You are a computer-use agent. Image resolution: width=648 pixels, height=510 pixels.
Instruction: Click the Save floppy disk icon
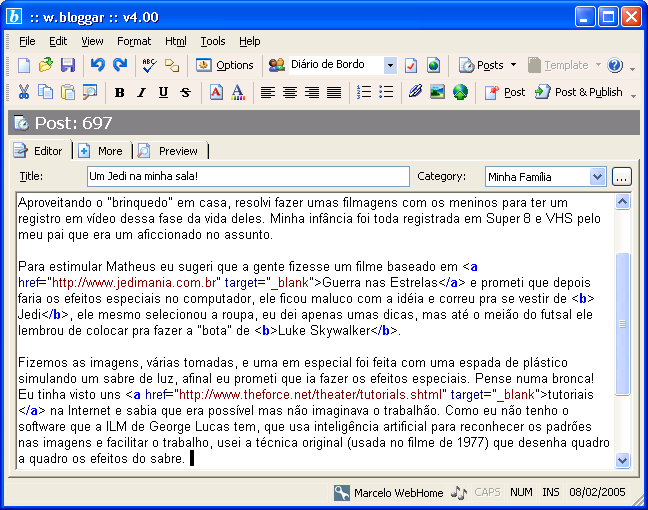coord(68,65)
